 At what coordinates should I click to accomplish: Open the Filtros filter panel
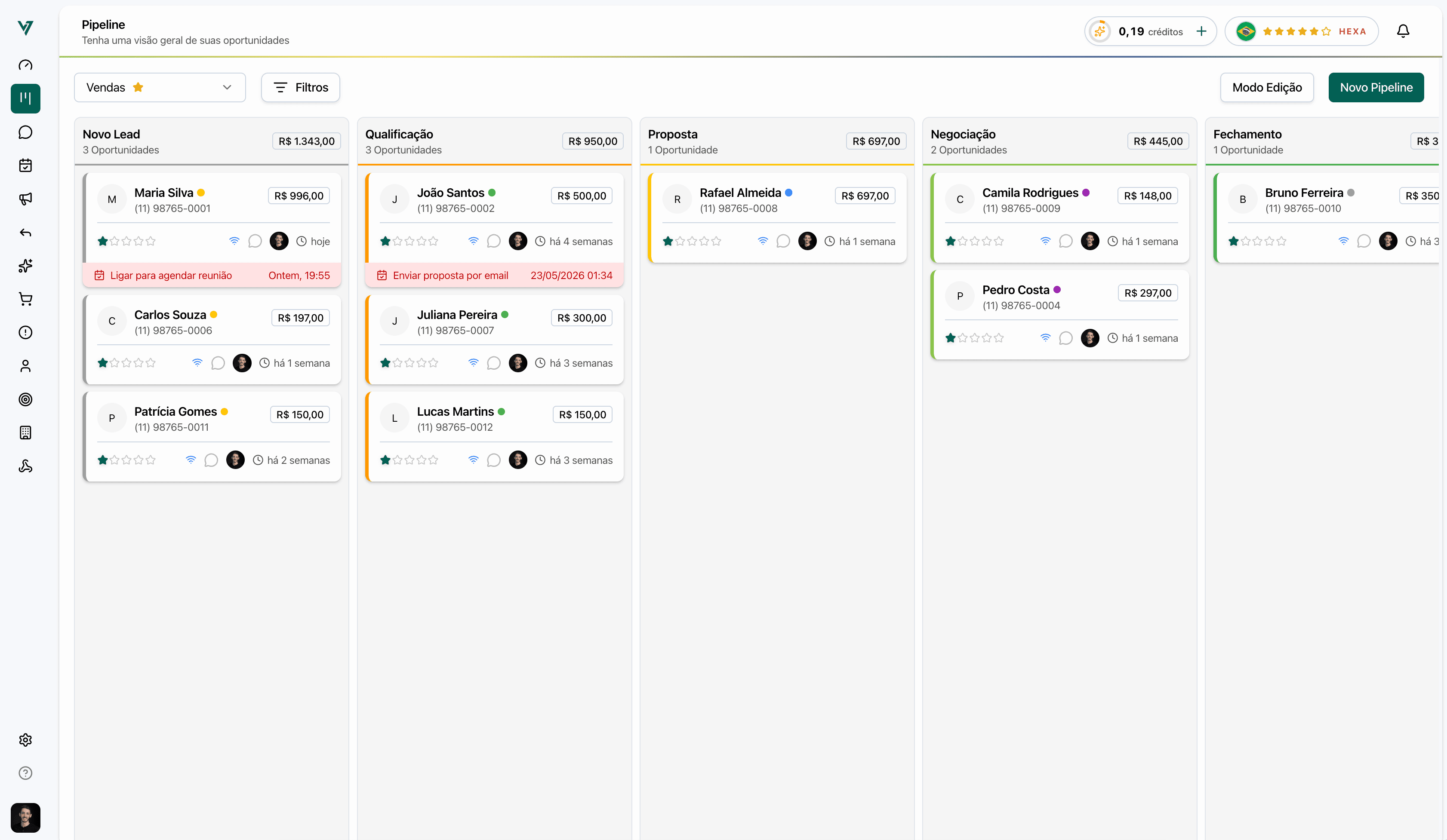tap(300, 87)
